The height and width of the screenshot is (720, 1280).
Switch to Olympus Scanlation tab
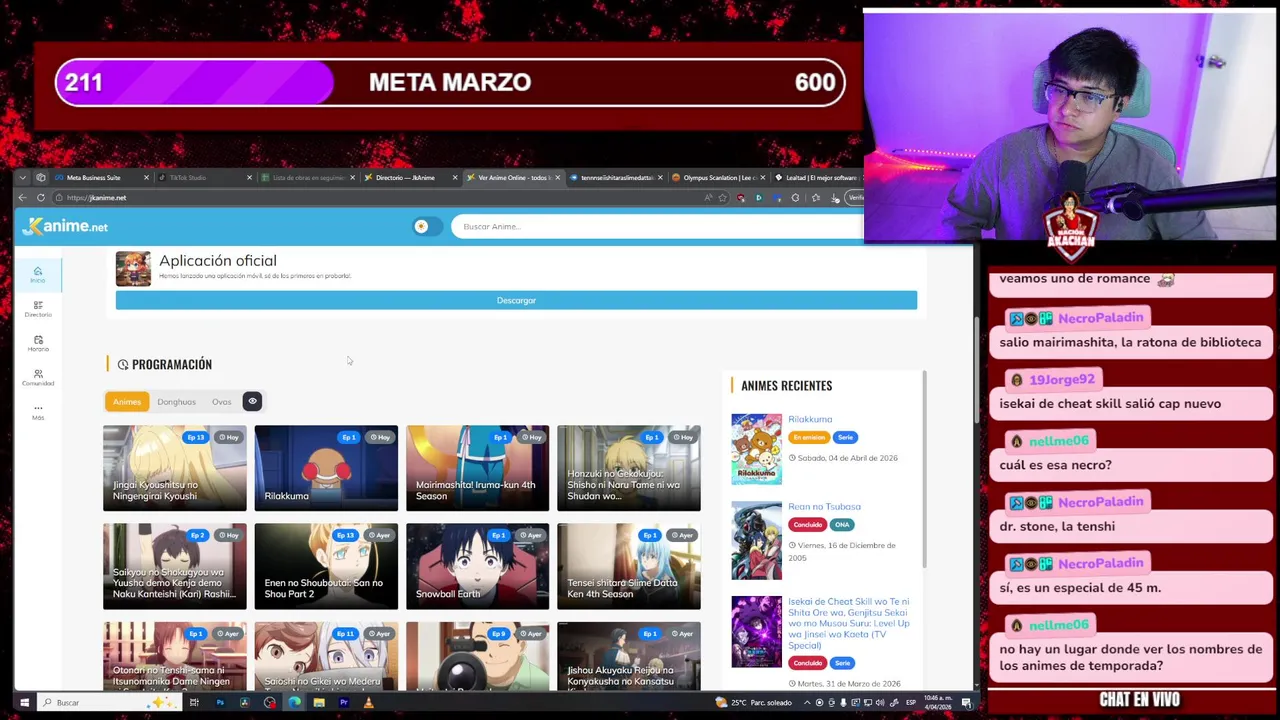point(718,177)
